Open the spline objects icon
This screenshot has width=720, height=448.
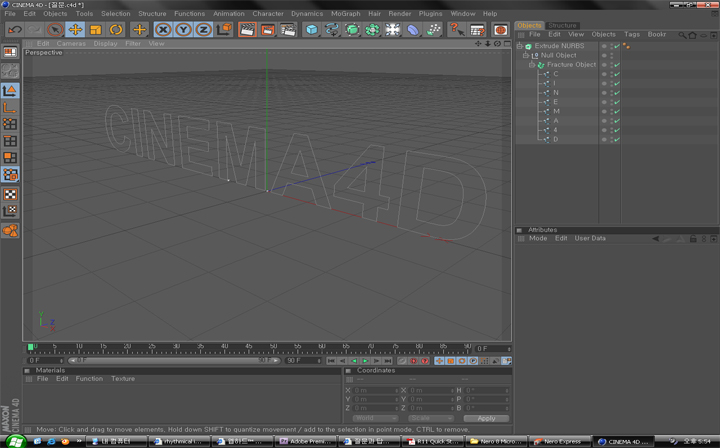click(332, 30)
